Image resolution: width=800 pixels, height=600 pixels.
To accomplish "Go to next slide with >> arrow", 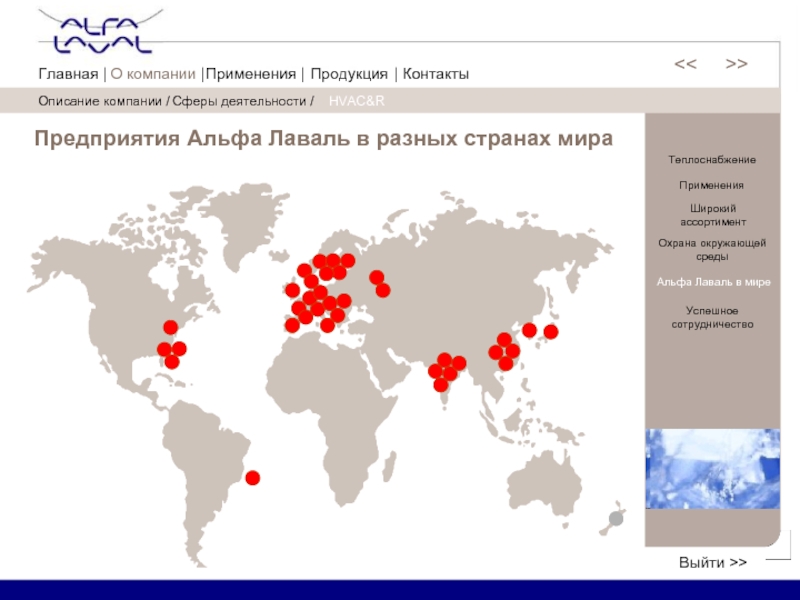I will tap(736, 64).
